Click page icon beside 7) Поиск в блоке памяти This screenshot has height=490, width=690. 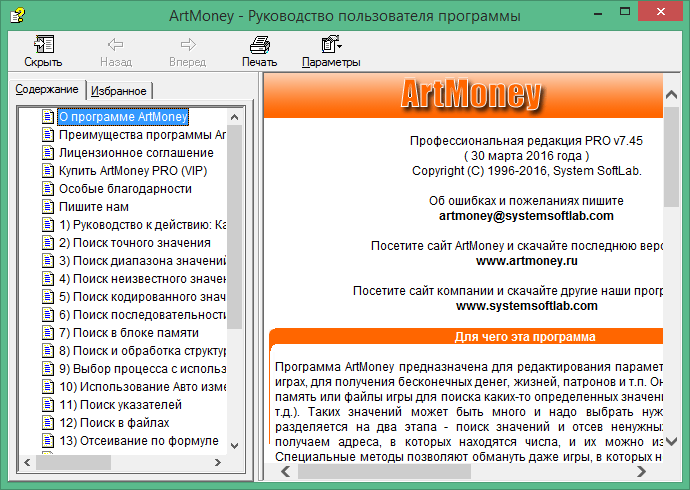click(48, 333)
